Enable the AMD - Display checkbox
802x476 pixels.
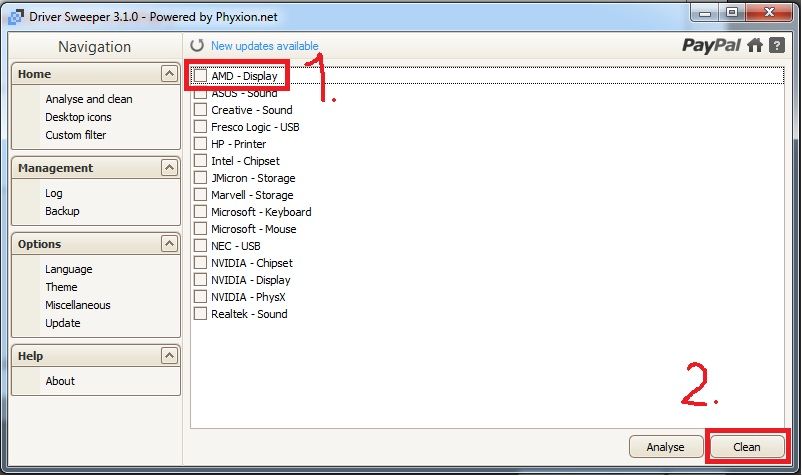pyautogui.click(x=201, y=76)
